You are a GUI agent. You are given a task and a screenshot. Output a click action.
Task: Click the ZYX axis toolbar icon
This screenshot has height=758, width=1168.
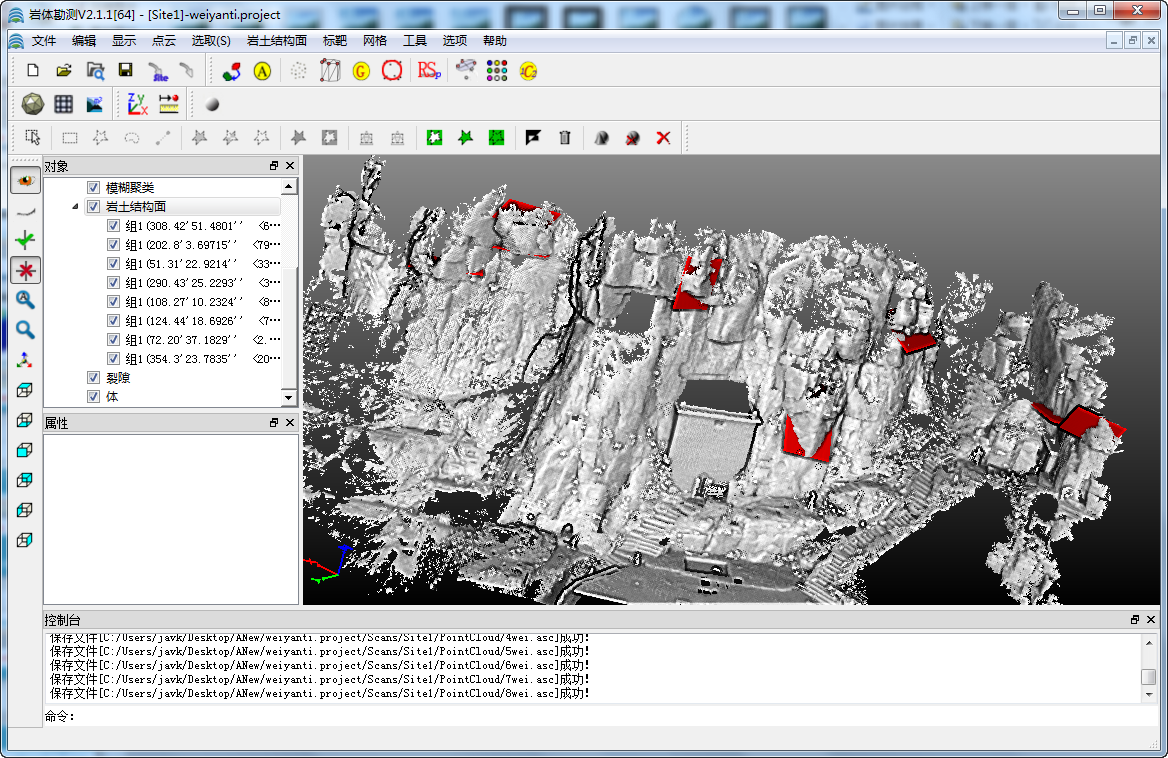click(137, 104)
